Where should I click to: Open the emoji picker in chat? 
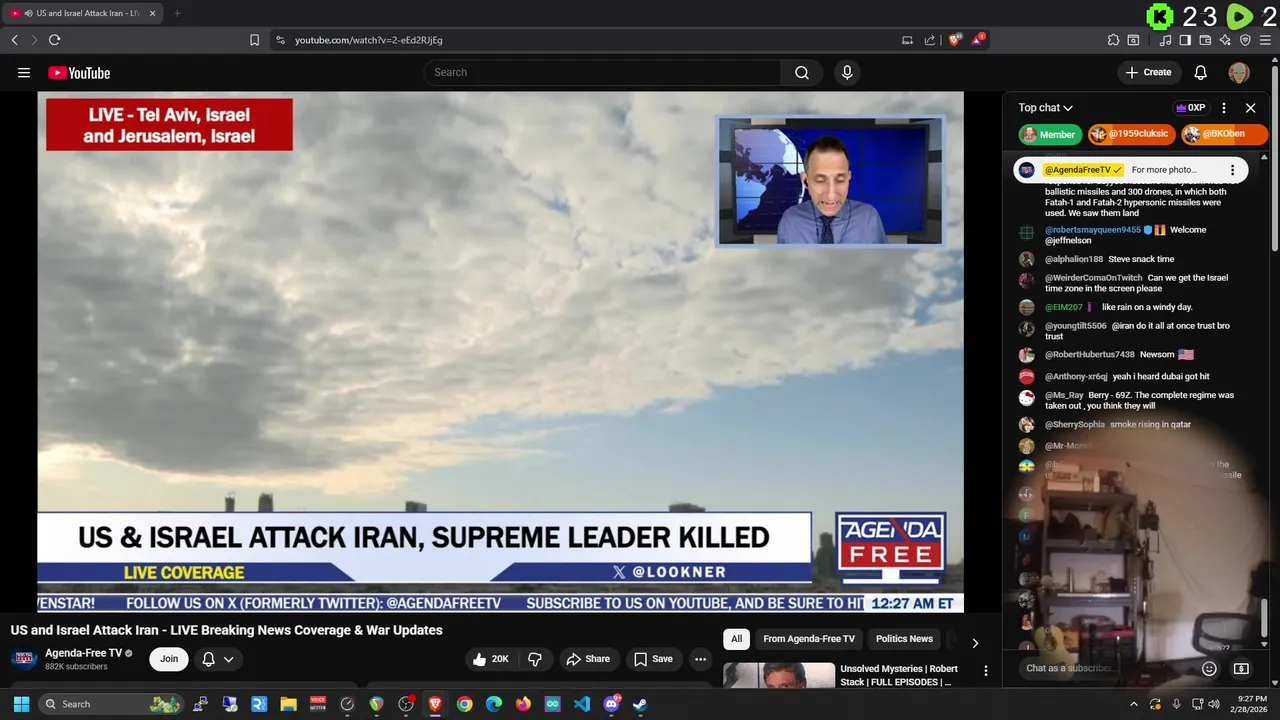(1209, 668)
